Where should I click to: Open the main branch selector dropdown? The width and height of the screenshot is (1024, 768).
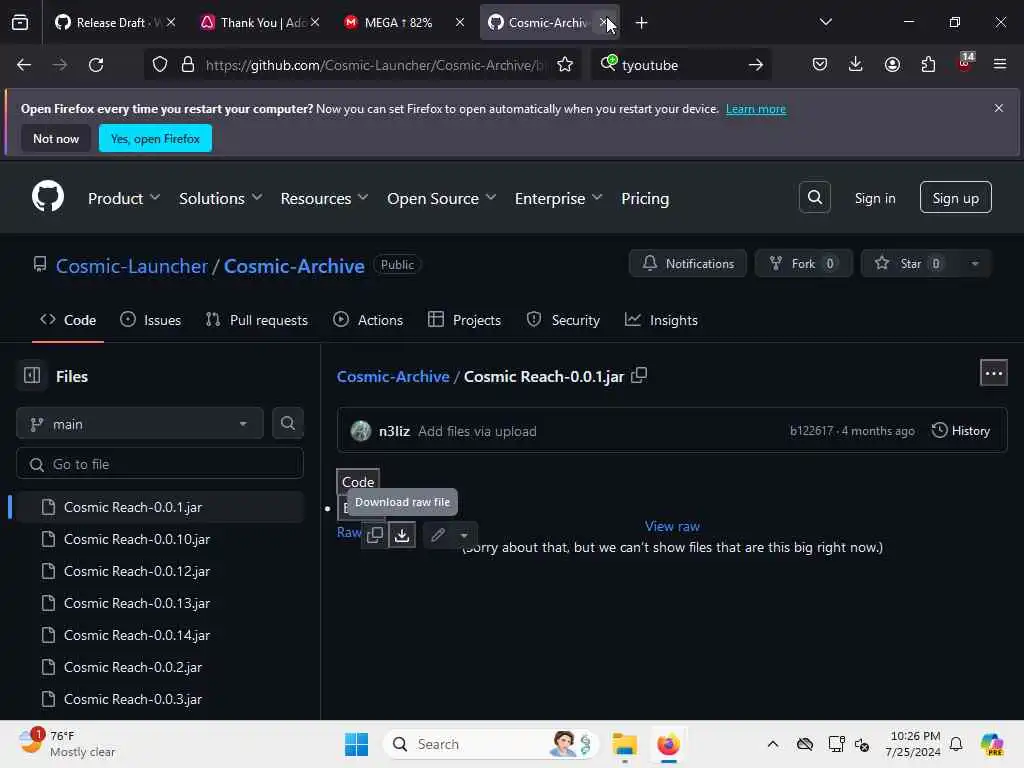140,423
